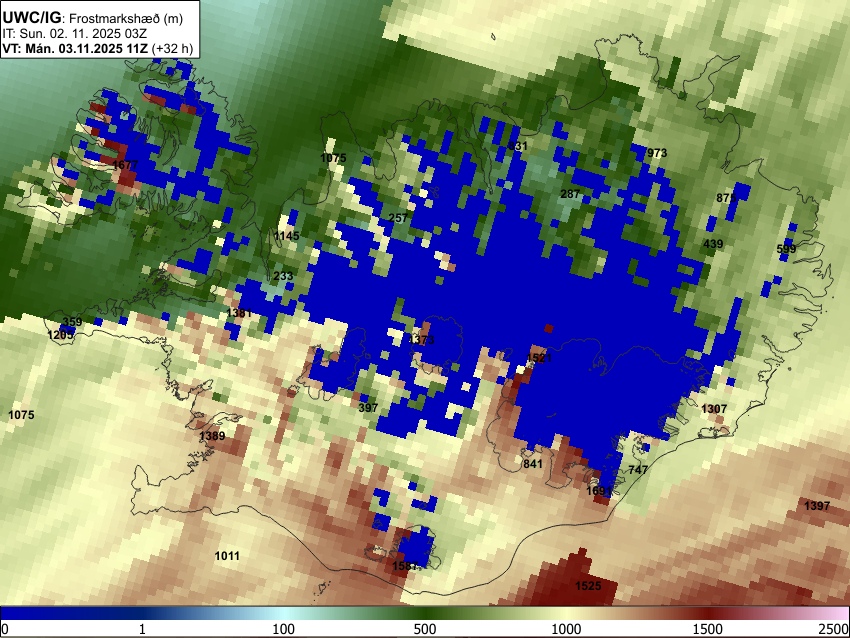Click the 1000 label on color scale
The width and height of the screenshot is (850, 638).
pos(566,629)
